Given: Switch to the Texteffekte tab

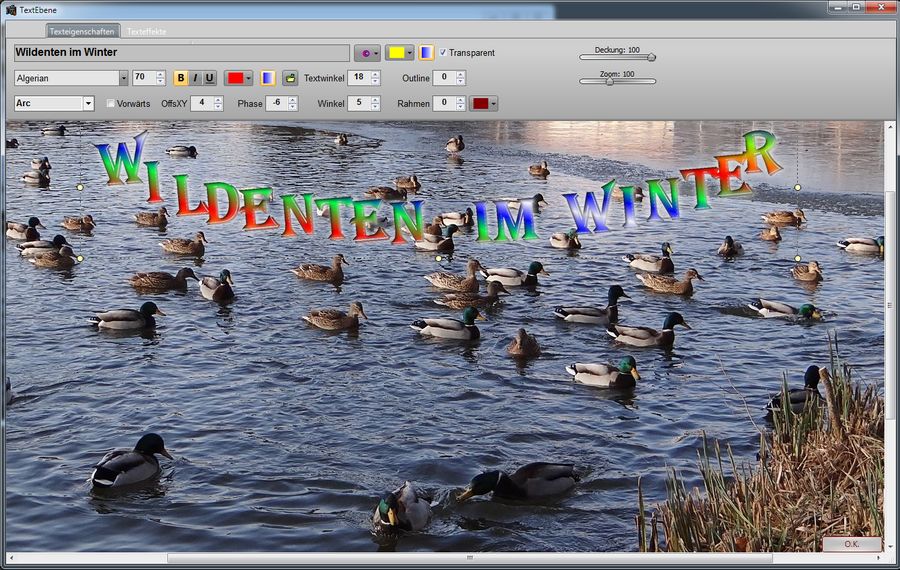Looking at the screenshot, I should click(x=146, y=32).
